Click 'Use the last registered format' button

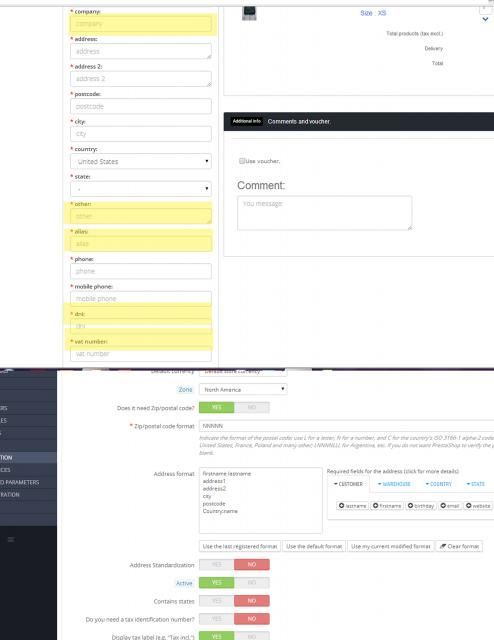pos(240,546)
